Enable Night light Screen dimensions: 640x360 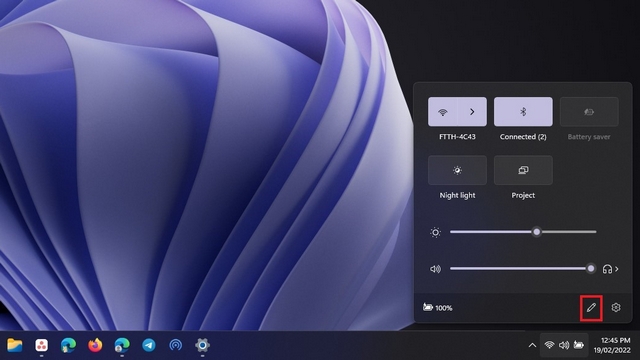pyautogui.click(x=457, y=170)
